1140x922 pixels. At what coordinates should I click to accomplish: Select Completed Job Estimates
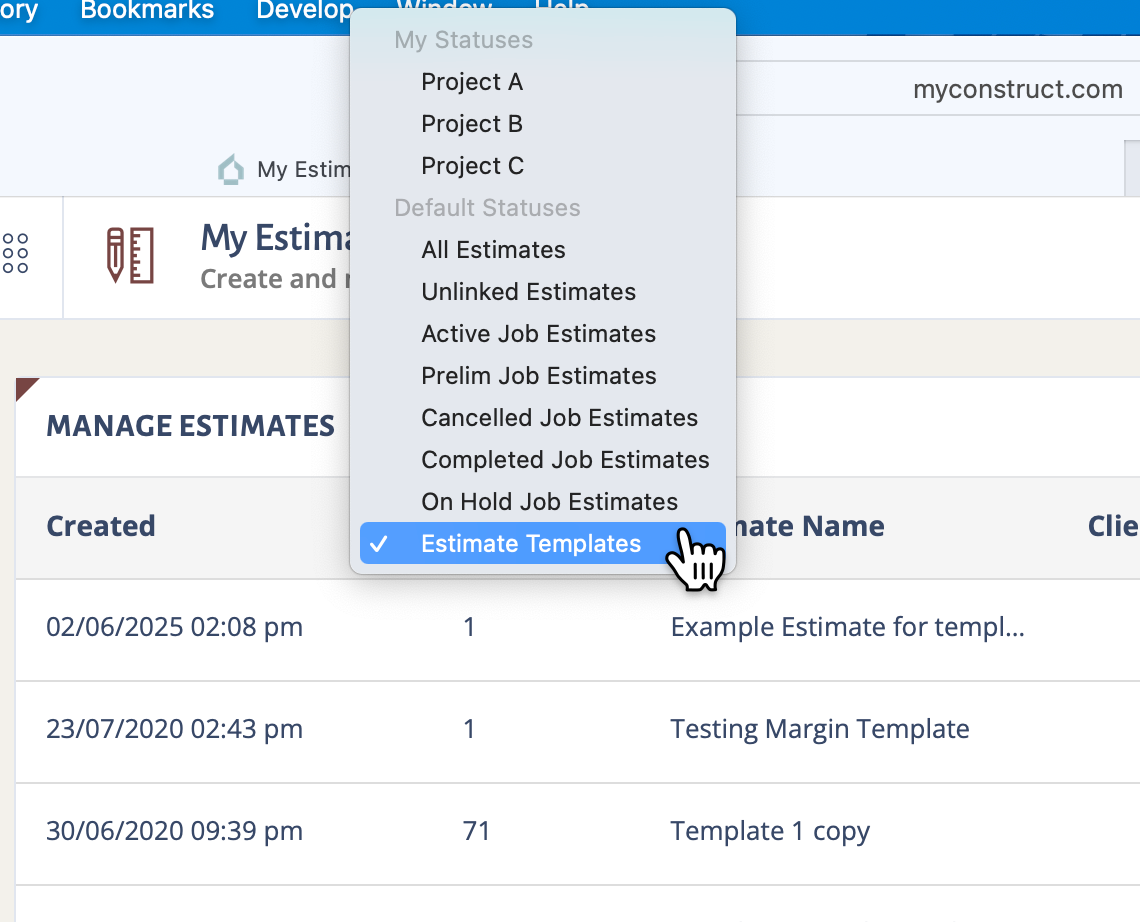(x=565, y=460)
